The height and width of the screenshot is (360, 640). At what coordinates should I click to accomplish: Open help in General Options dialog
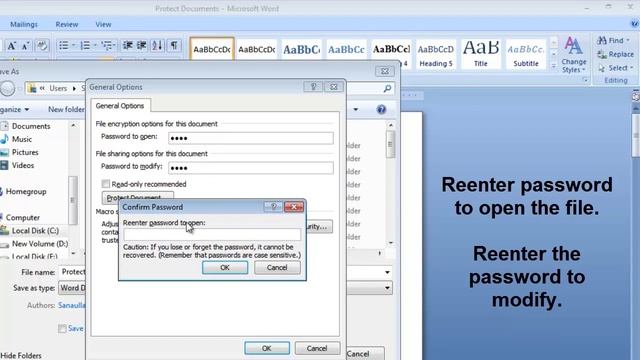[313, 87]
